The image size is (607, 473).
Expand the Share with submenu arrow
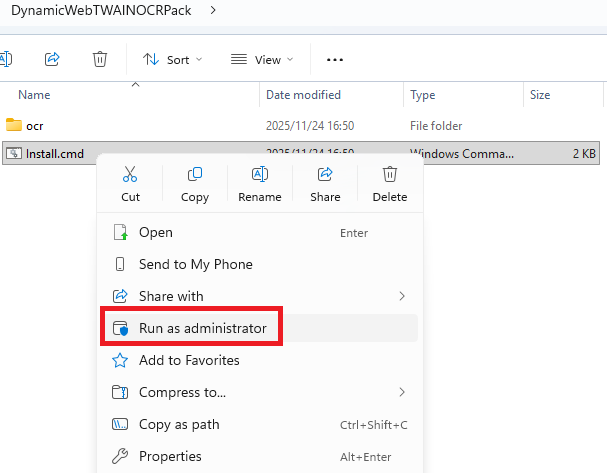[402, 296]
